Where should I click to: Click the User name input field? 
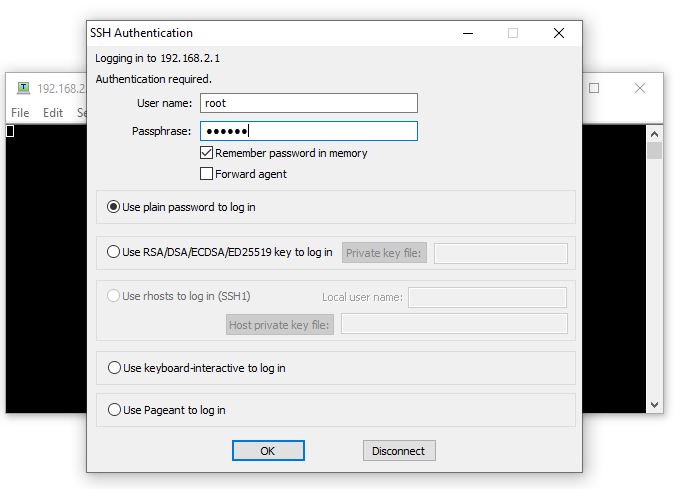point(308,103)
